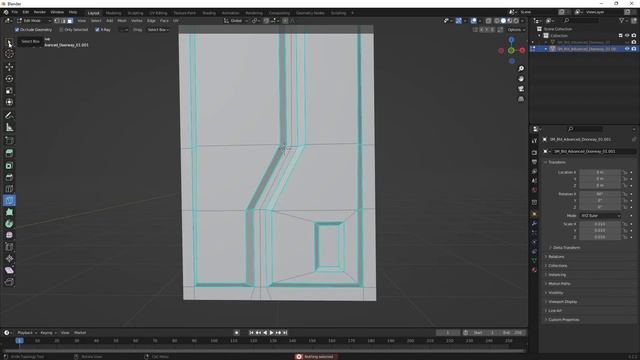Click the Location X value field
The width and height of the screenshot is (640, 360).
click(x=600, y=172)
